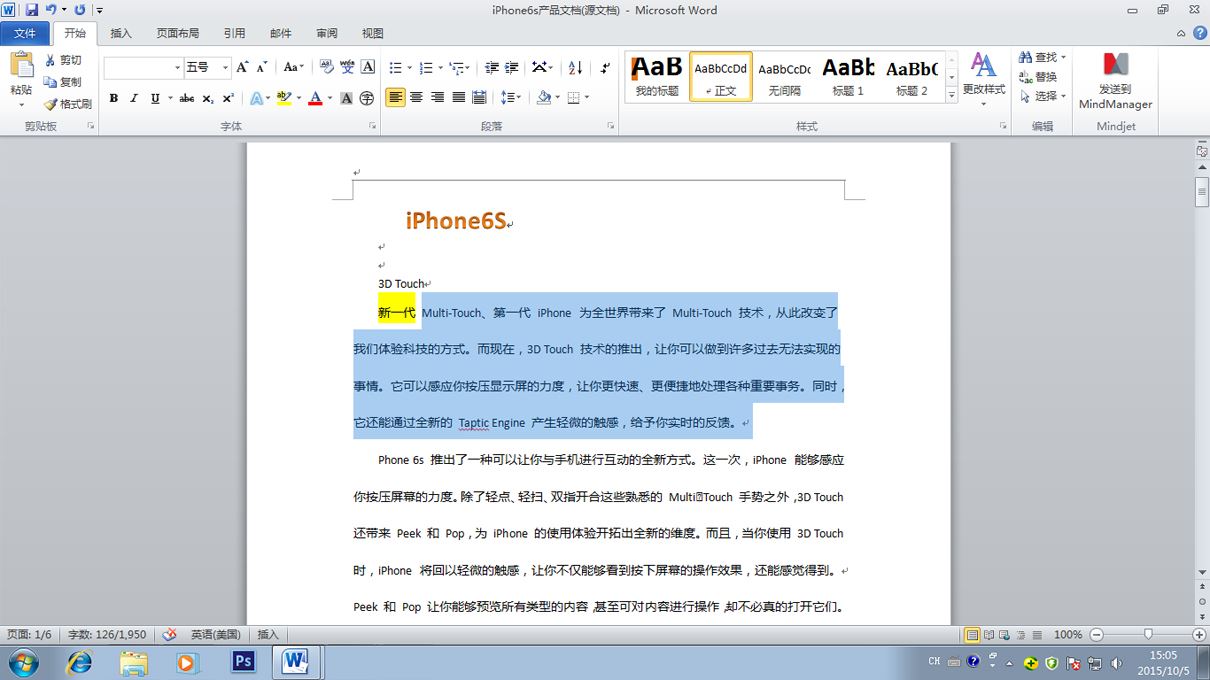
Task: Toggle Bold formatting
Action: click(114, 98)
